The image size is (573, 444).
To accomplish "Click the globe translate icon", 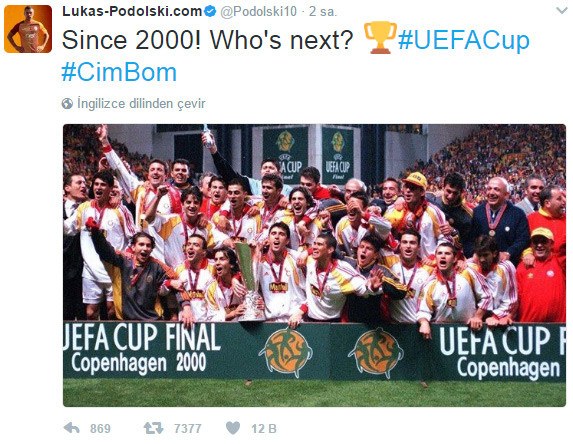I will [67, 104].
